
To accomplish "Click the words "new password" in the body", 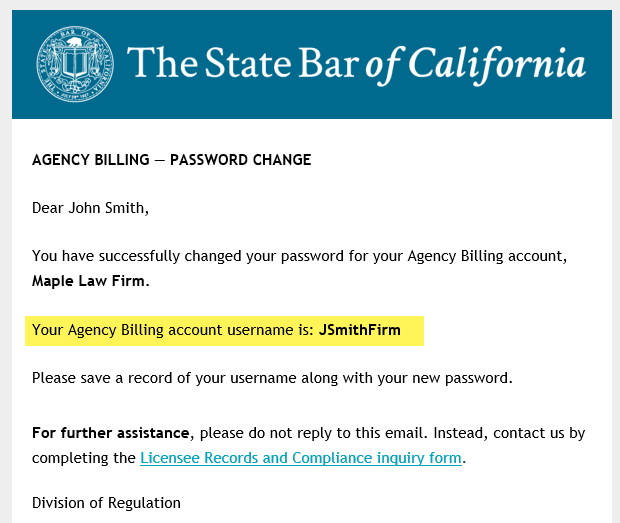I will pos(467,379).
